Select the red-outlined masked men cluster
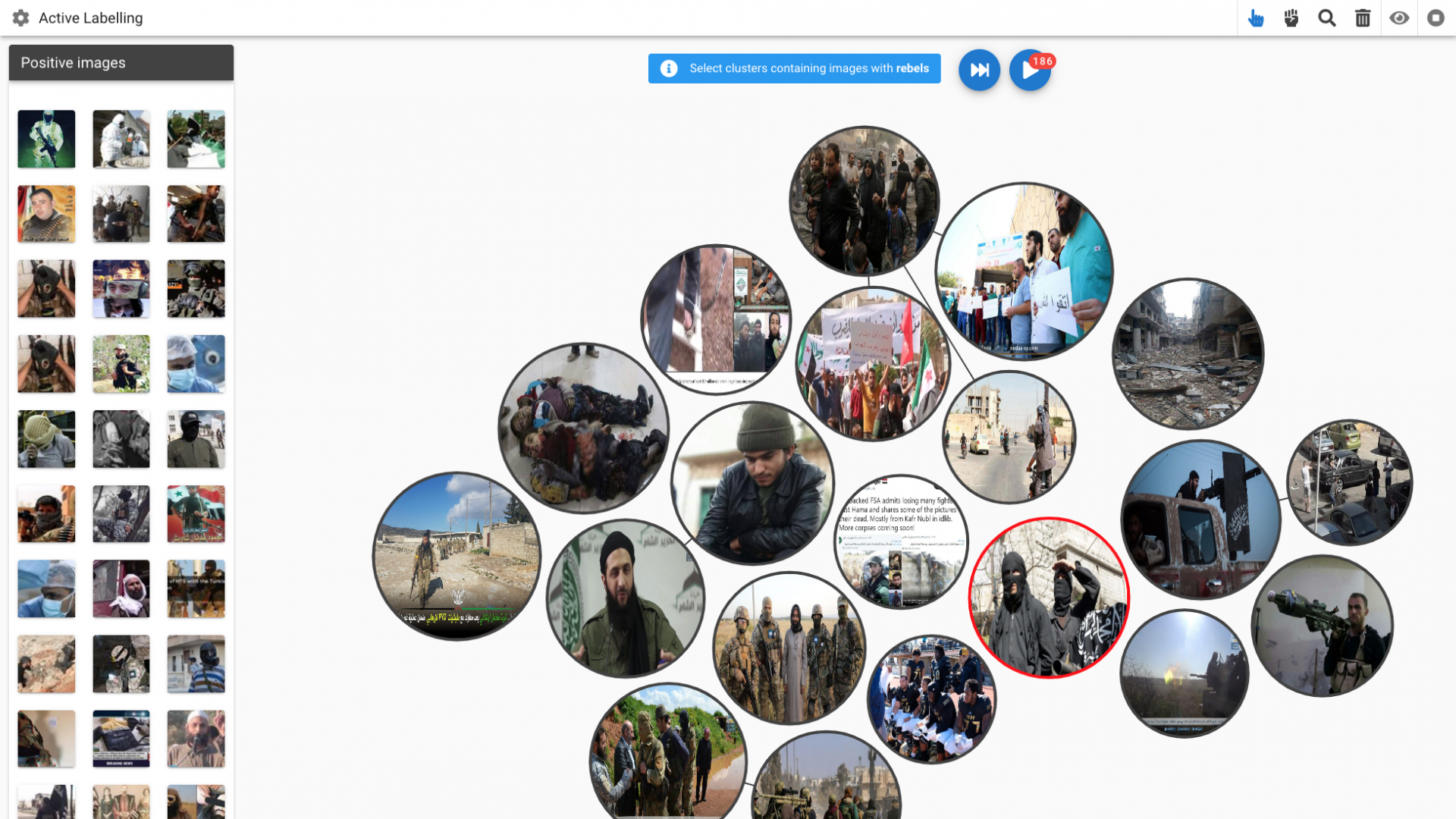This screenshot has height=819, width=1456. (1050, 598)
